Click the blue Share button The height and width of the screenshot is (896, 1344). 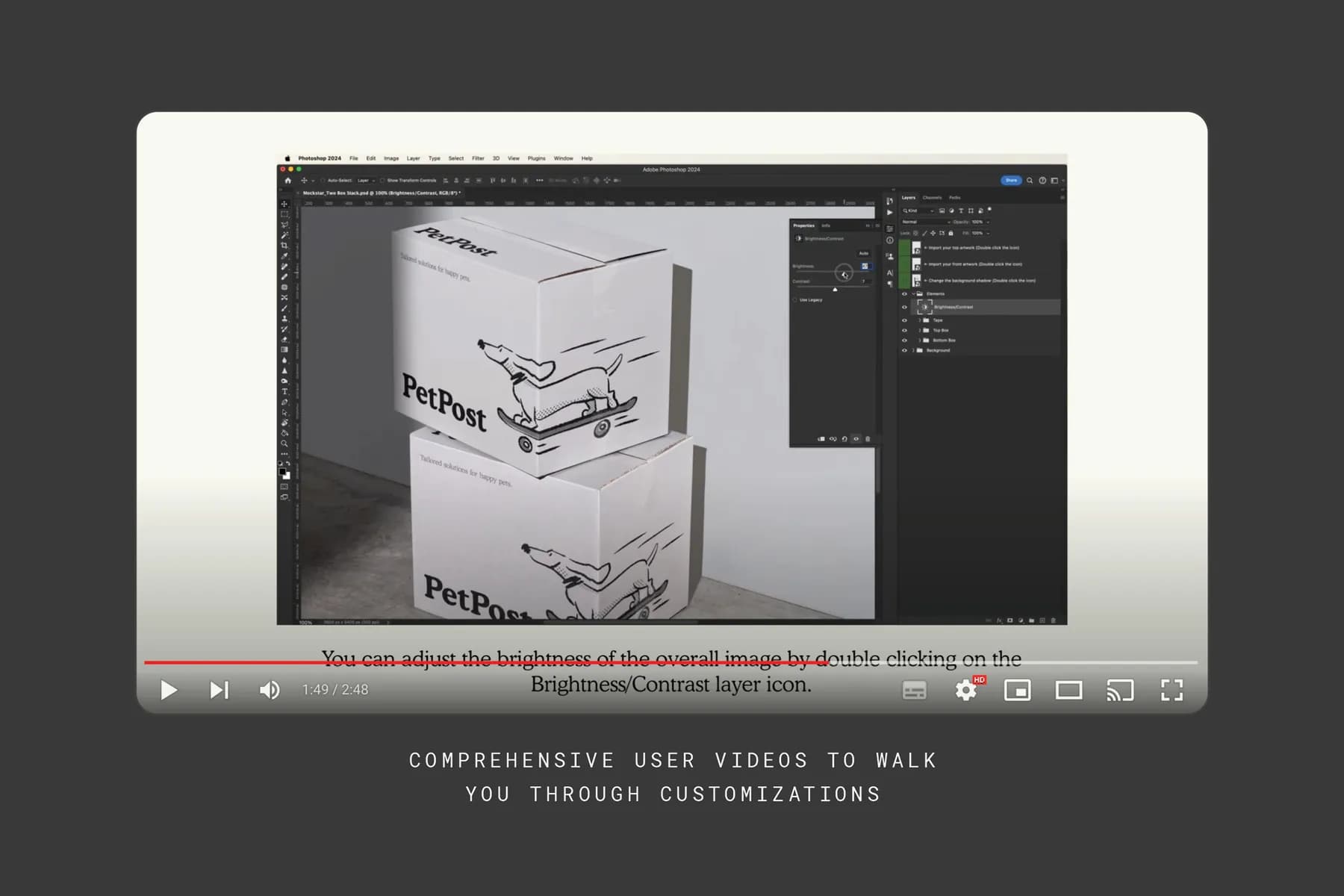(1011, 181)
